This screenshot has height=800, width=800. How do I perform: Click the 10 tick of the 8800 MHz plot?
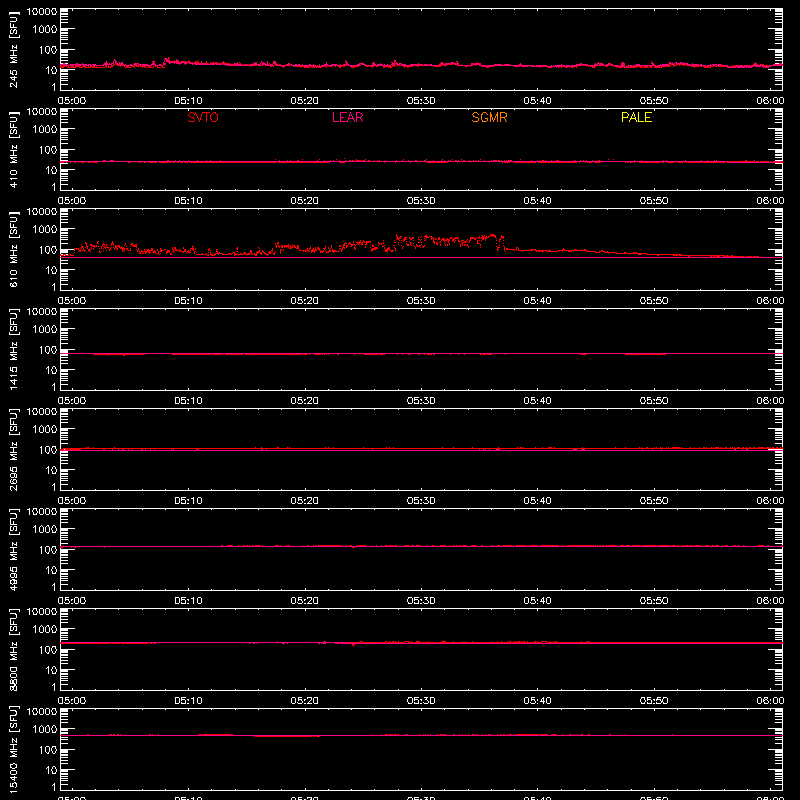pos(51,670)
